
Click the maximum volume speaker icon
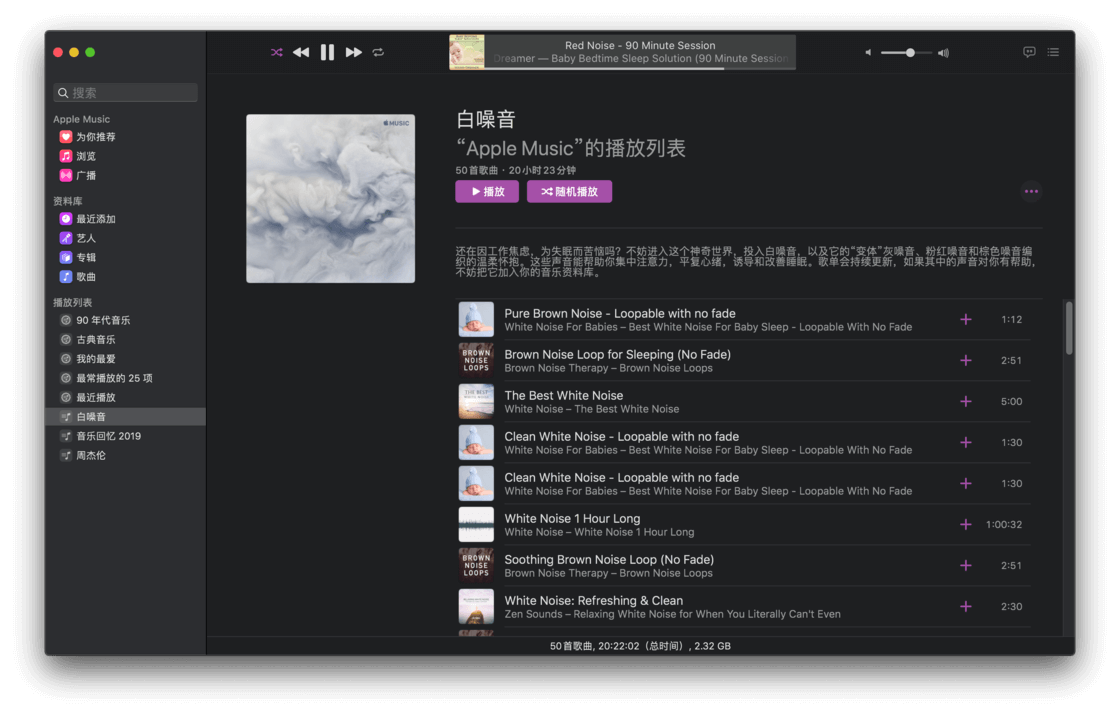pyautogui.click(x=944, y=52)
